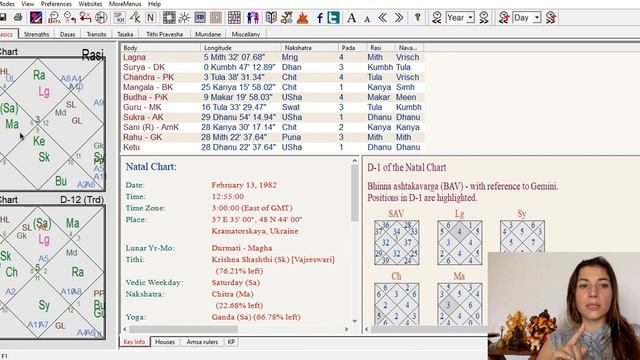Click the square chart grid icon
640x360 pixels.
[169, 18]
